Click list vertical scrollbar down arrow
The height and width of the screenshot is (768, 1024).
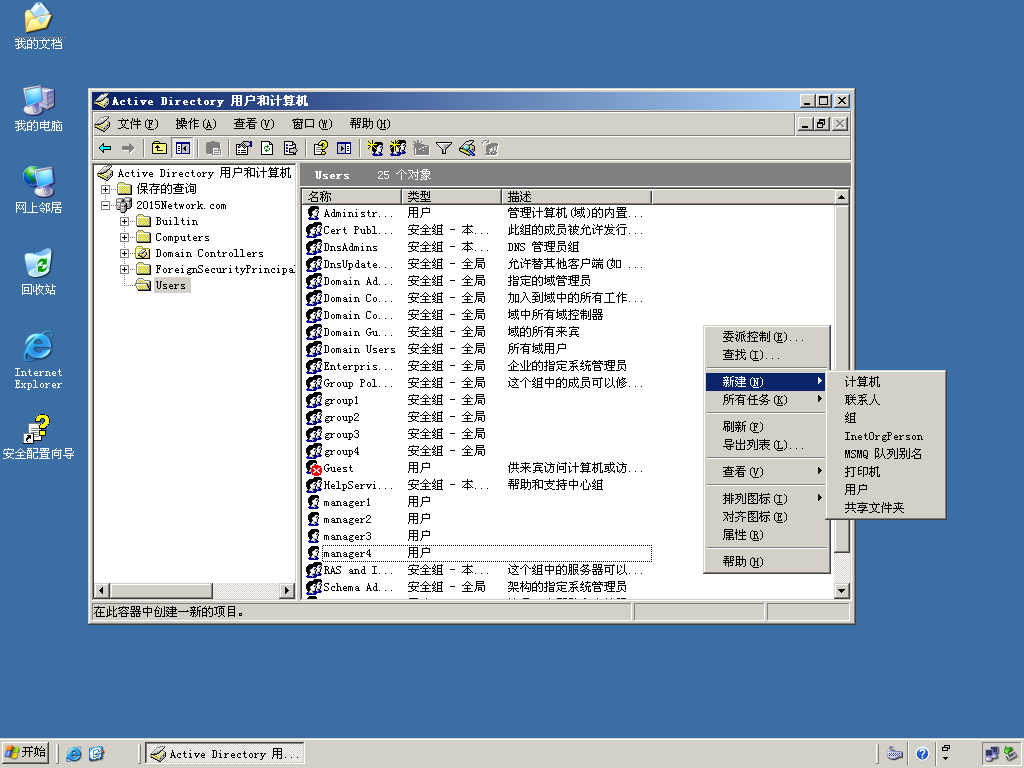click(841, 590)
